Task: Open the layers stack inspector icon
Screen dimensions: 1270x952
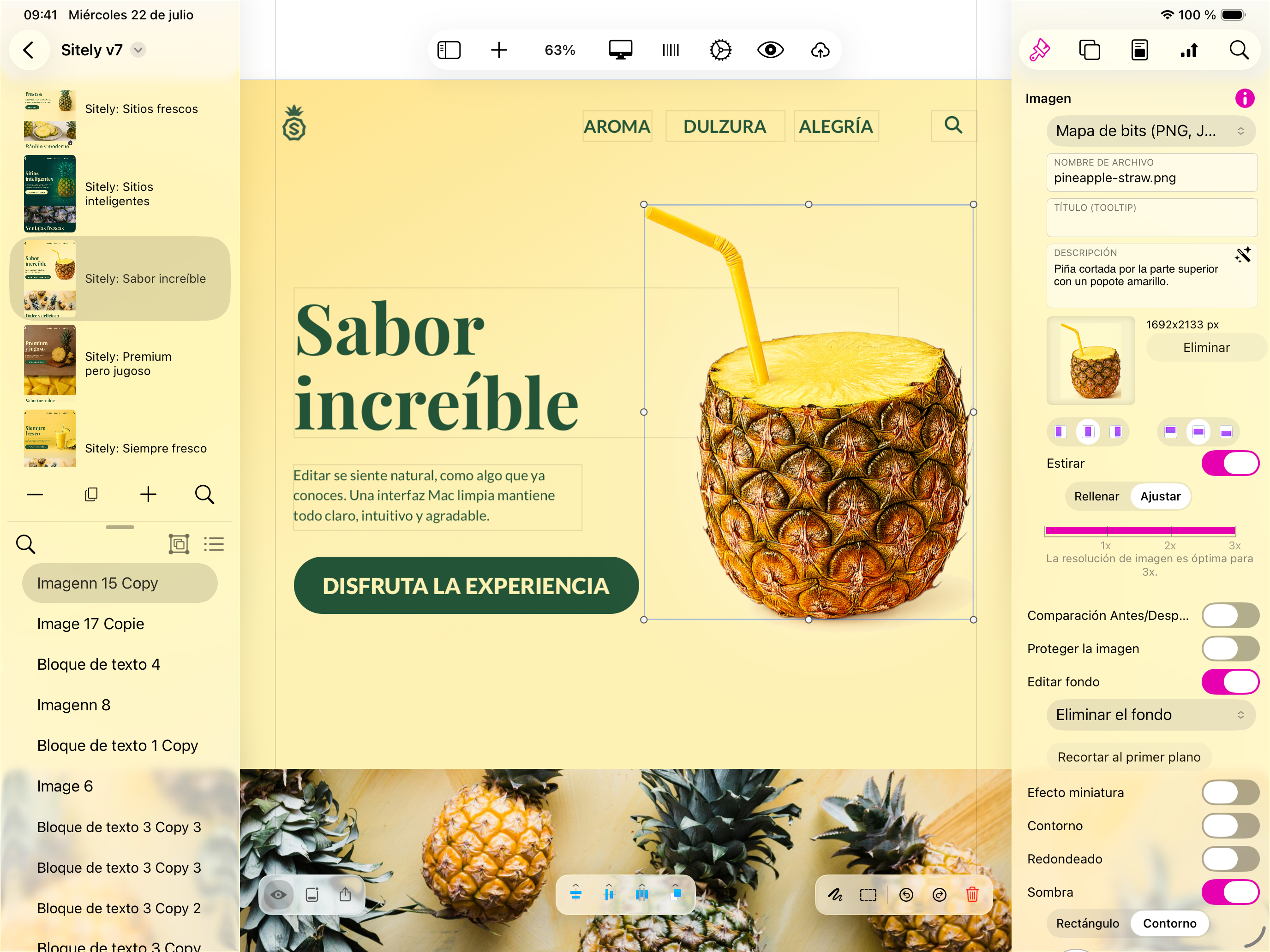Action: coord(1089,50)
